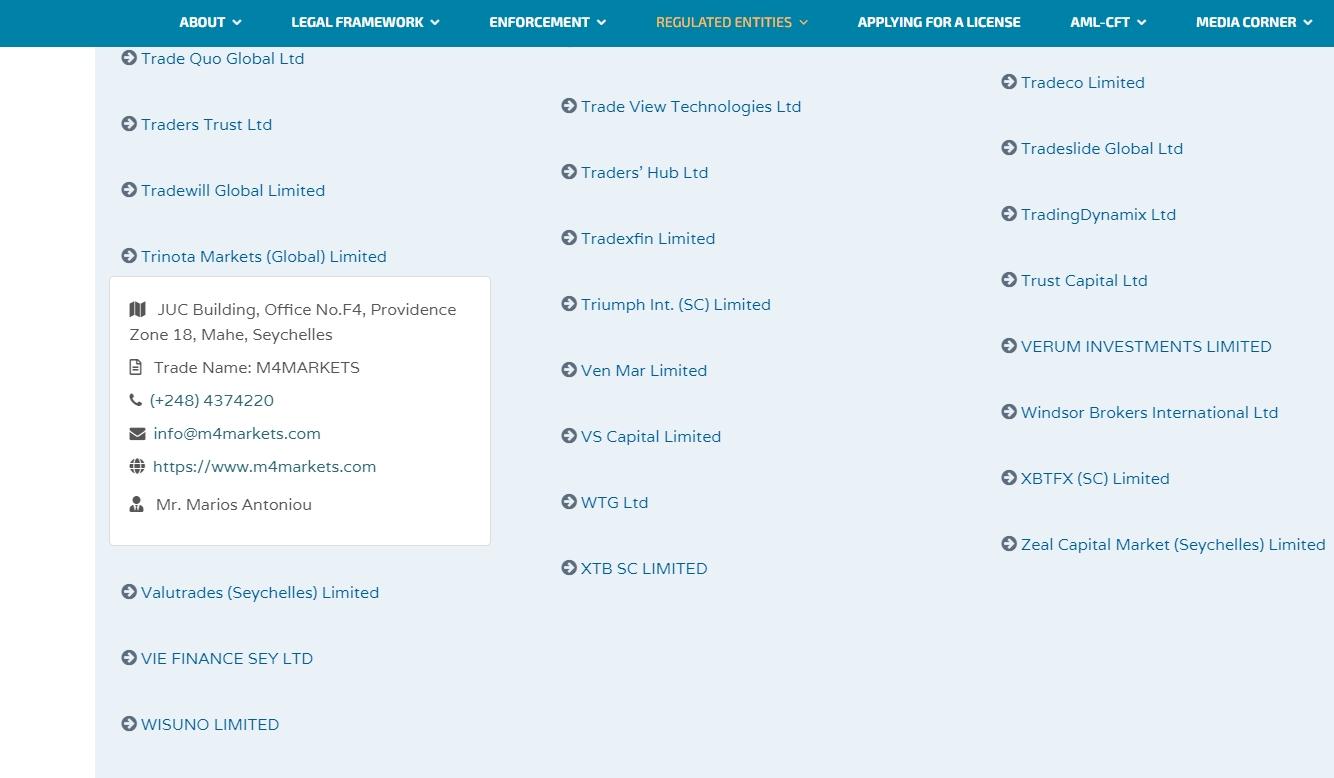
Task: Expand Traders' Hub Ltd details
Action: [x=644, y=172]
